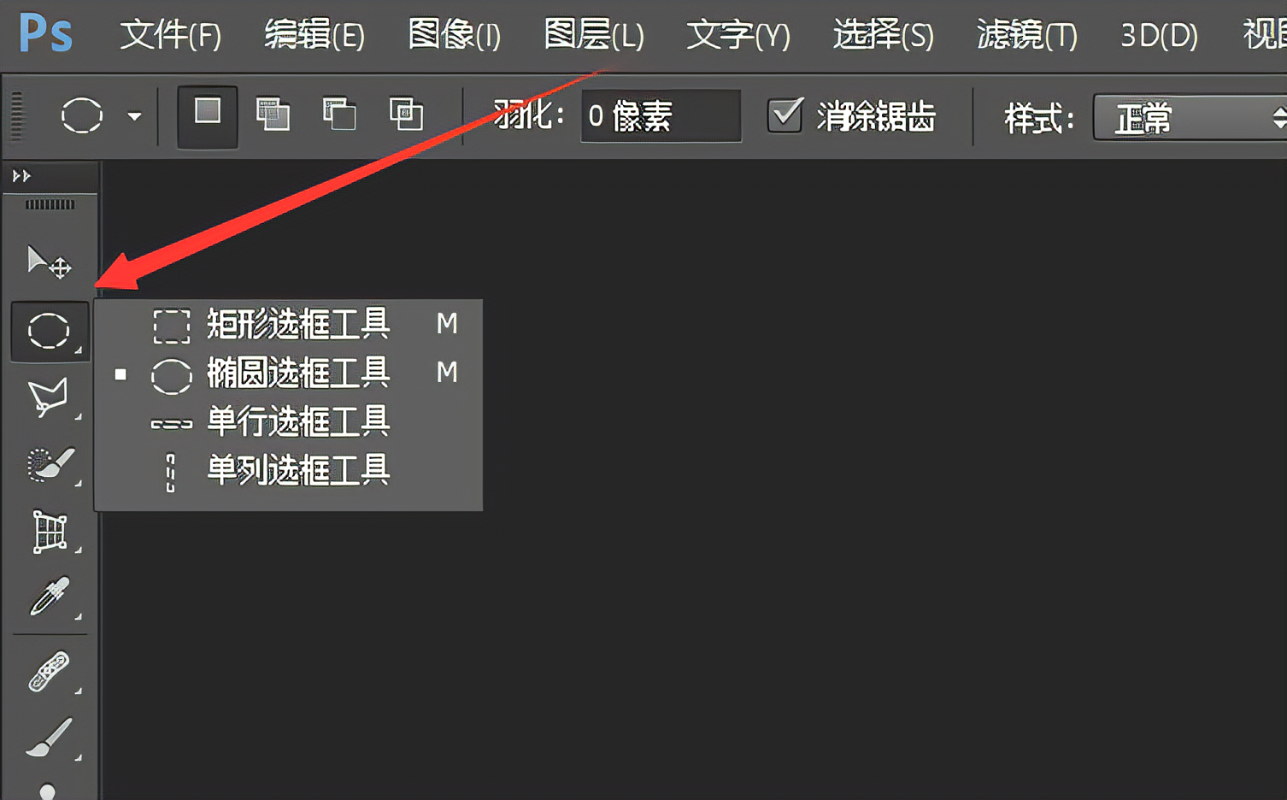This screenshot has width=1287, height=800.
Task: Open the tool preset picker arrow
Action: 134,116
